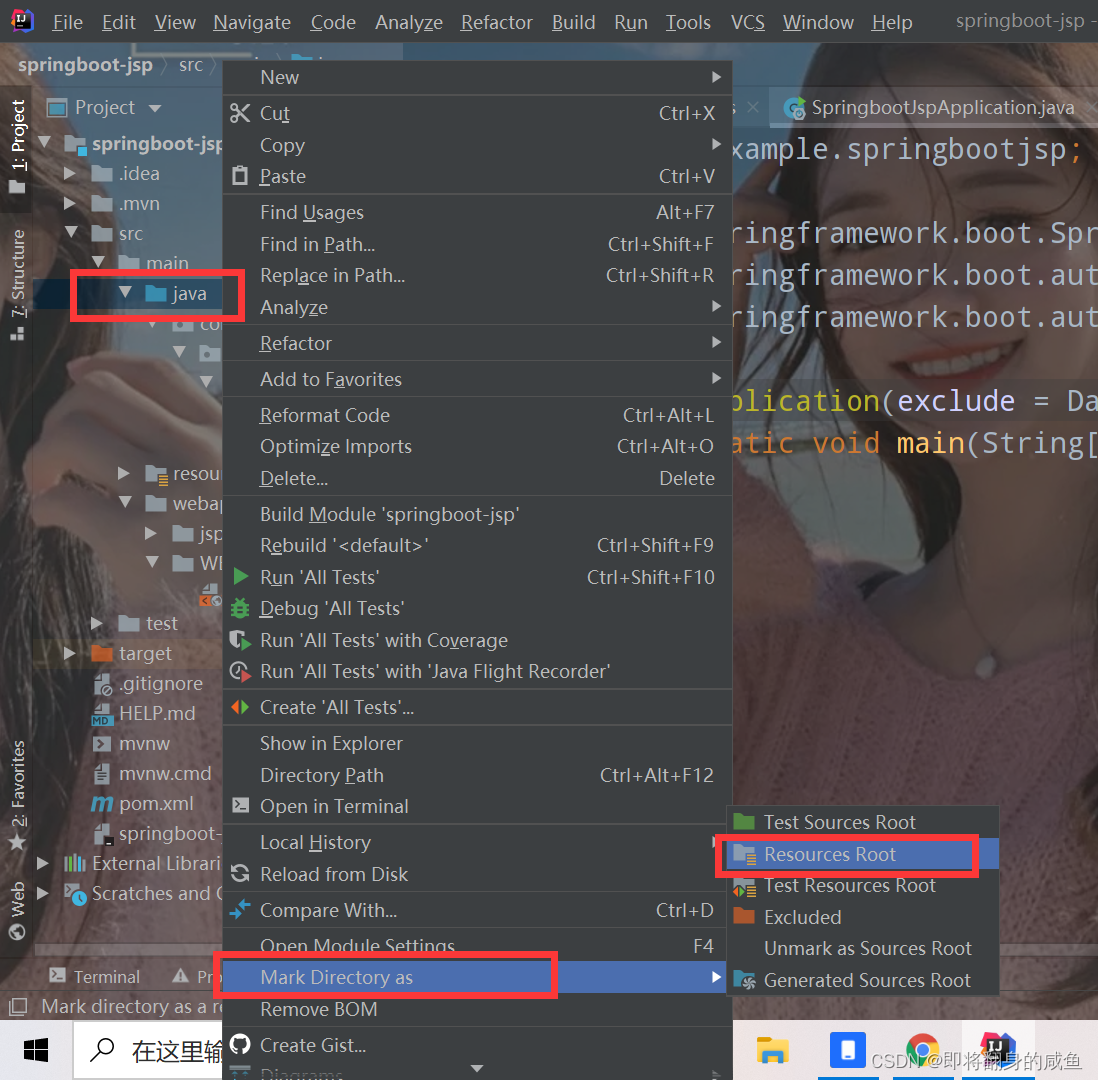Image resolution: width=1098 pixels, height=1080 pixels.
Task: Click the Windows taskbar search box
Action: [148, 1050]
